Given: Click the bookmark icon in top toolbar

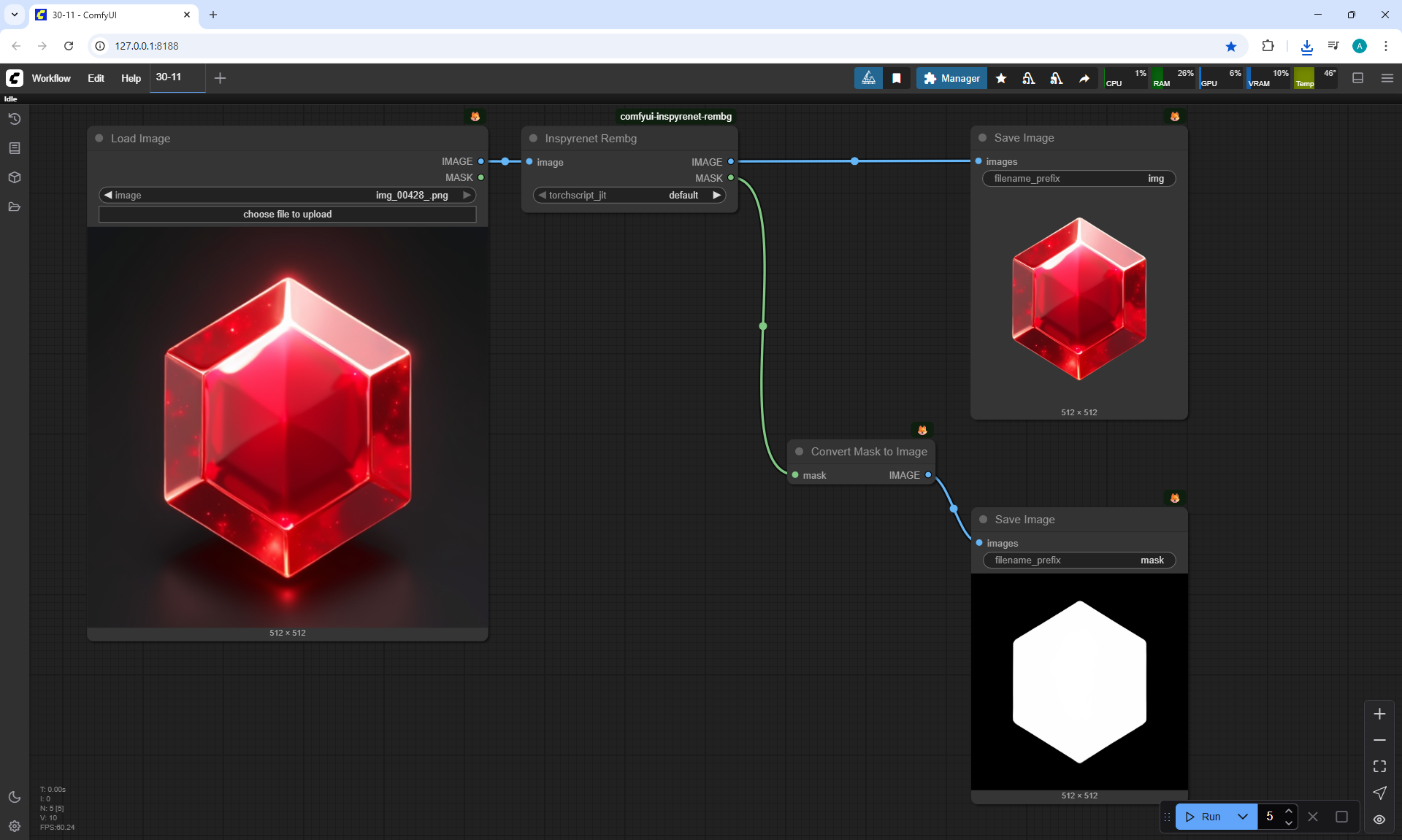Looking at the screenshot, I should tap(897, 78).
